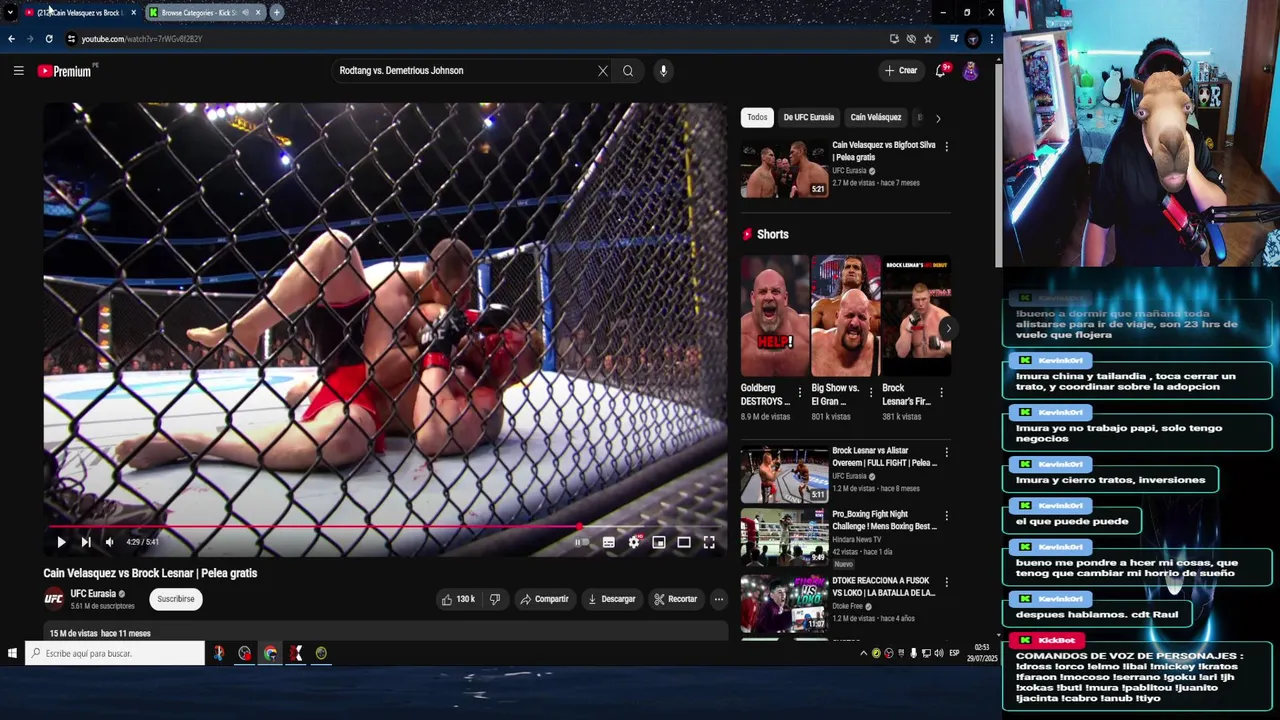Image resolution: width=1280 pixels, height=720 pixels.
Task: Open the UFC Eurasia channel name link
Action: 93,594
